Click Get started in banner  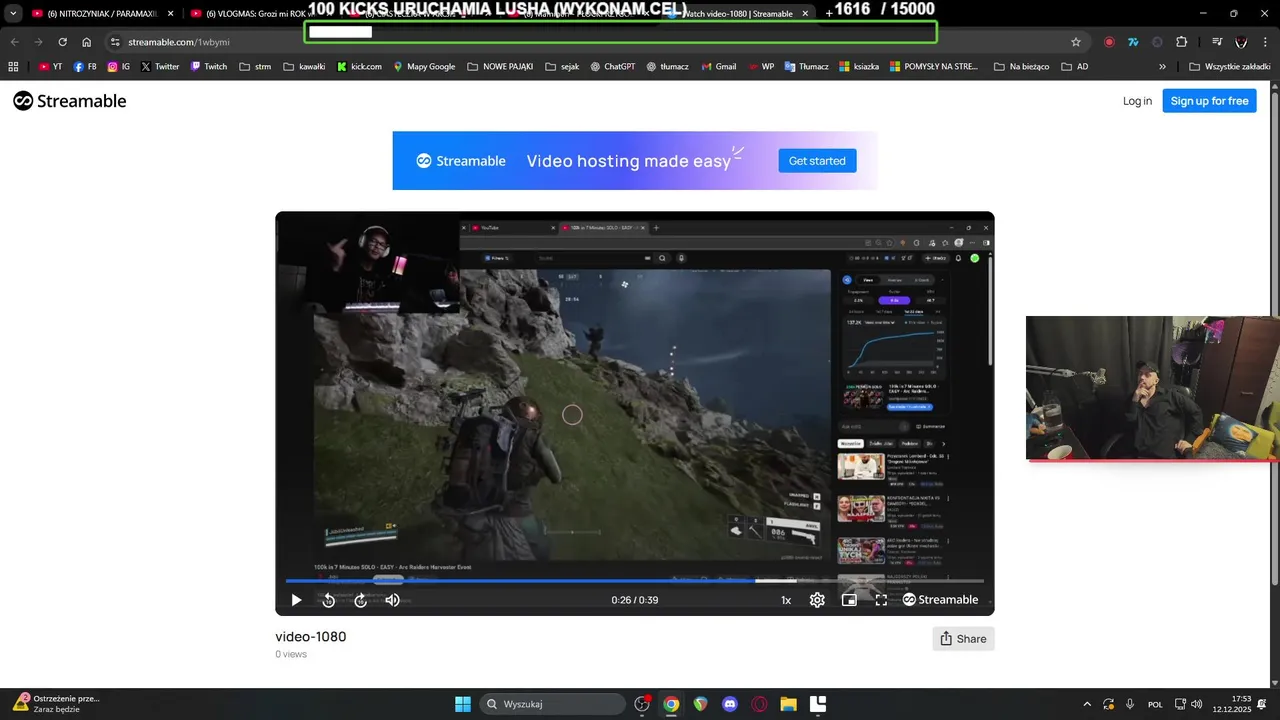(817, 161)
